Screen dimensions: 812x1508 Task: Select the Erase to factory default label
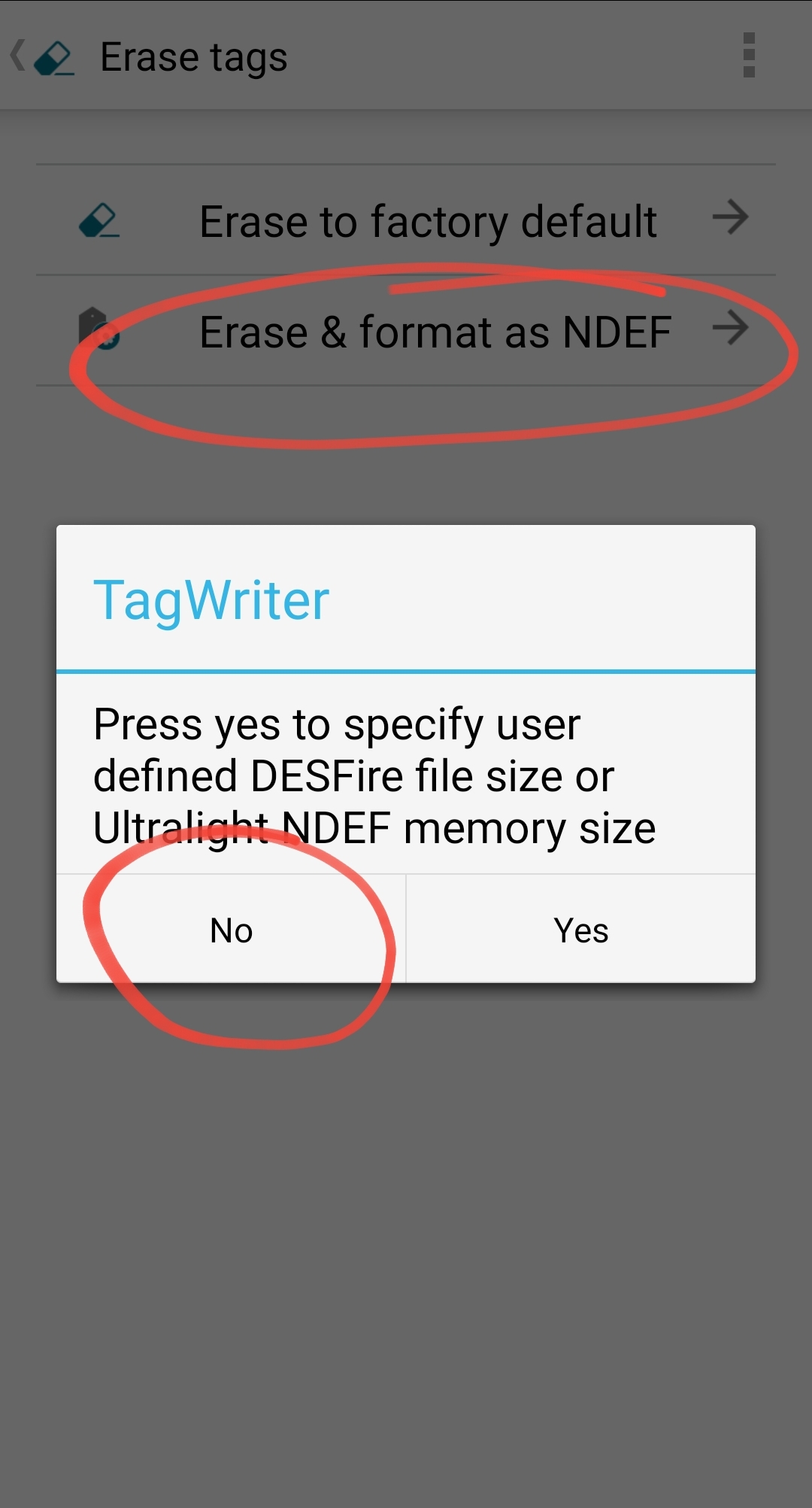tap(428, 222)
